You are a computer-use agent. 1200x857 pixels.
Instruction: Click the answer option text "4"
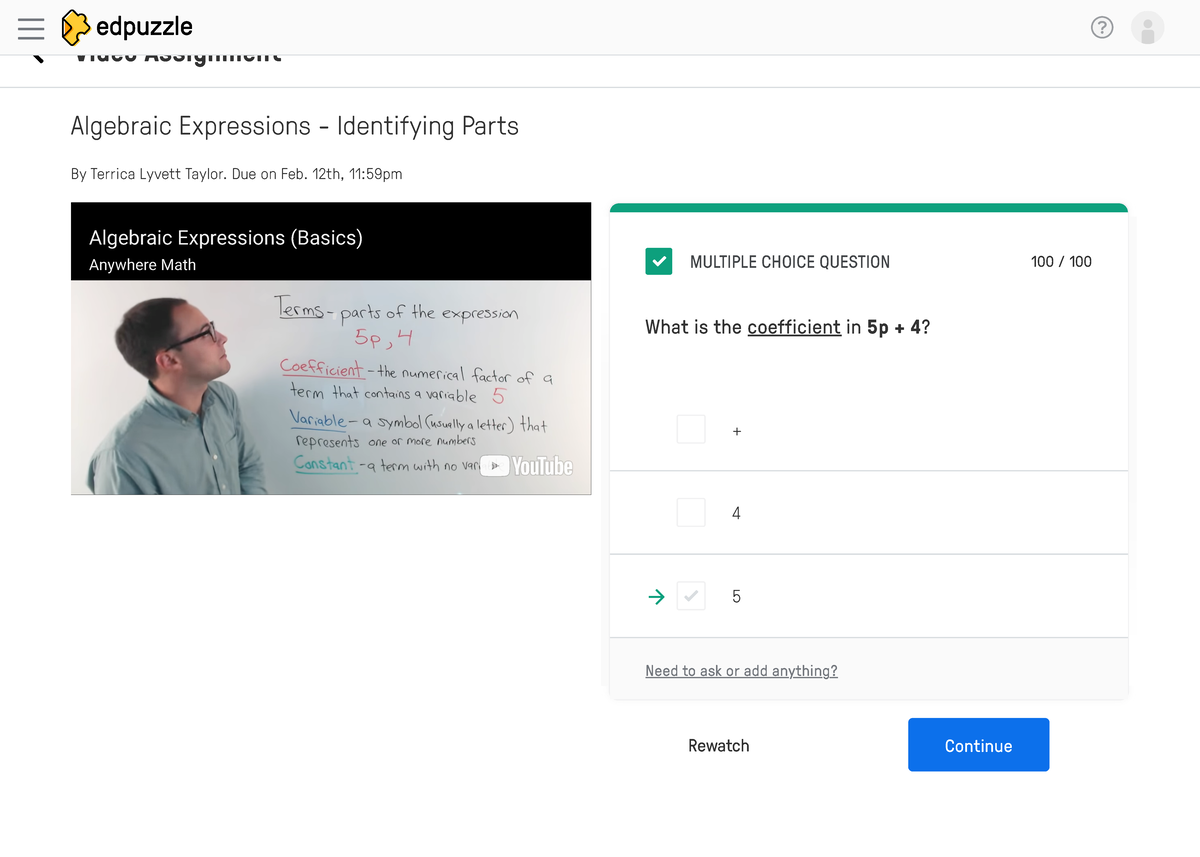point(736,513)
